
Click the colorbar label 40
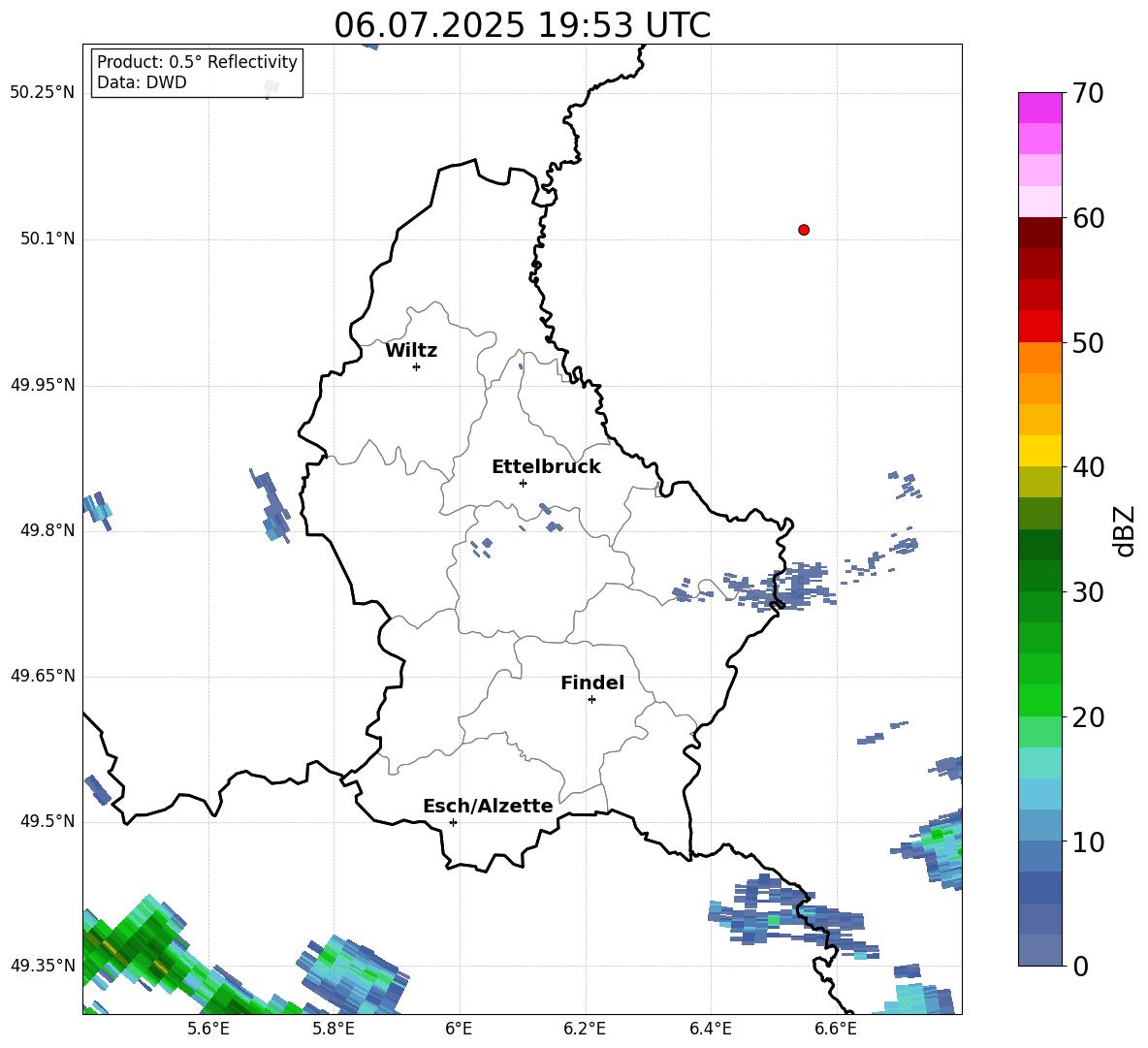1088,467
